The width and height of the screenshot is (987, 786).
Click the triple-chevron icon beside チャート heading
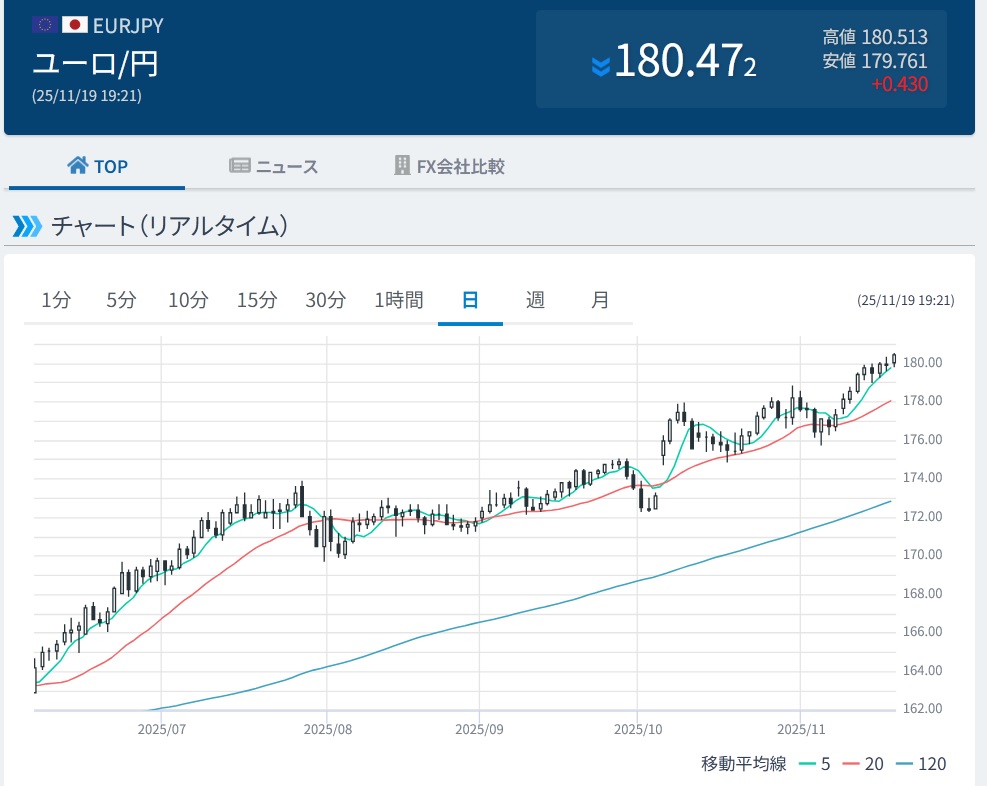27,226
